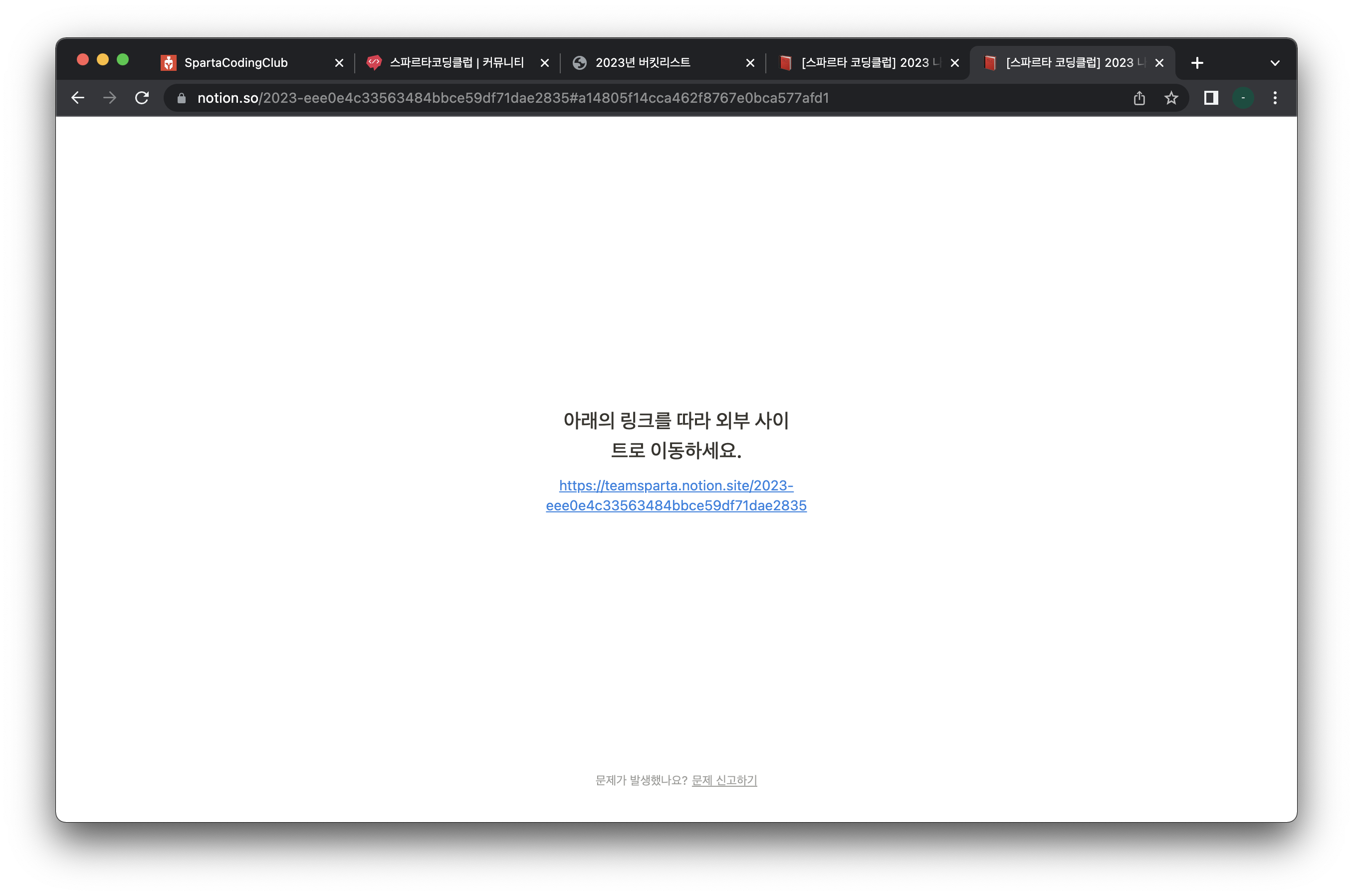The image size is (1353, 896).
Task: Close the inactive [스파르타 코딩클럽] 2023 tab
Action: tap(955, 63)
